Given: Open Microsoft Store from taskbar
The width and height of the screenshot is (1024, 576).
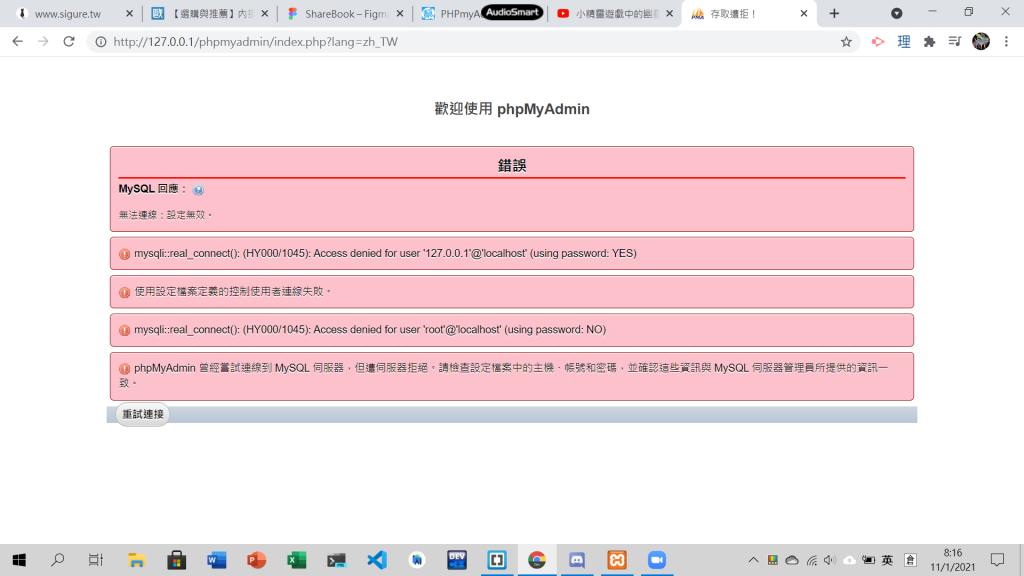Looking at the screenshot, I should [x=176, y=560].
